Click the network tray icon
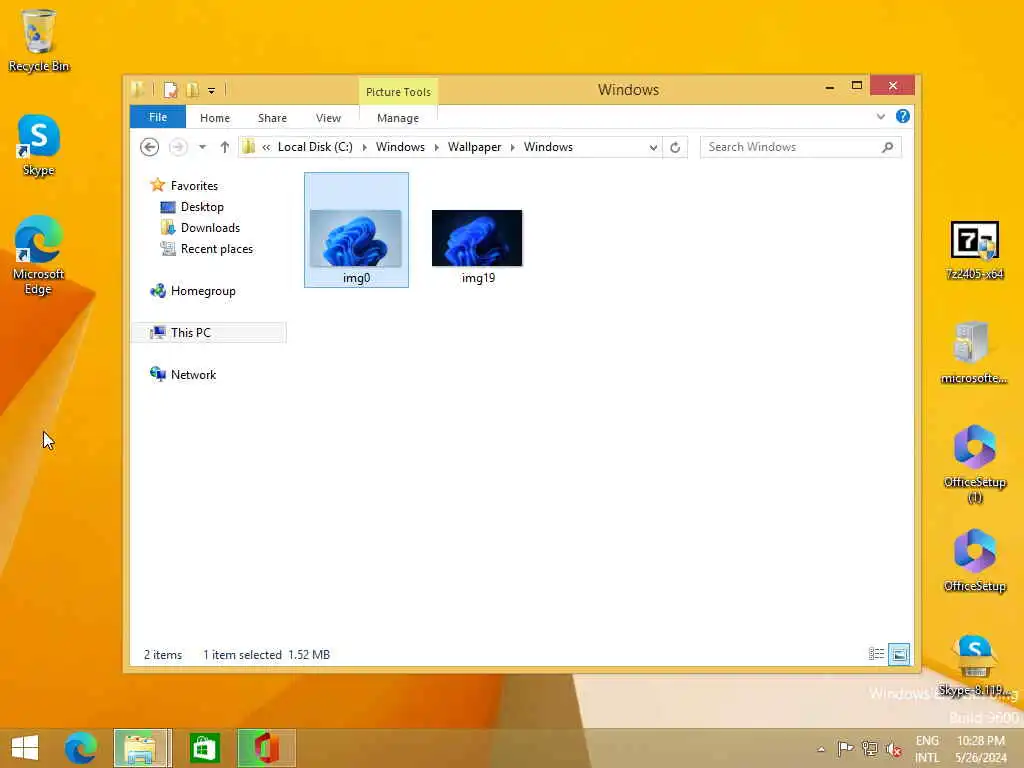Viewport: 1024px width, 768px height. 869,748
